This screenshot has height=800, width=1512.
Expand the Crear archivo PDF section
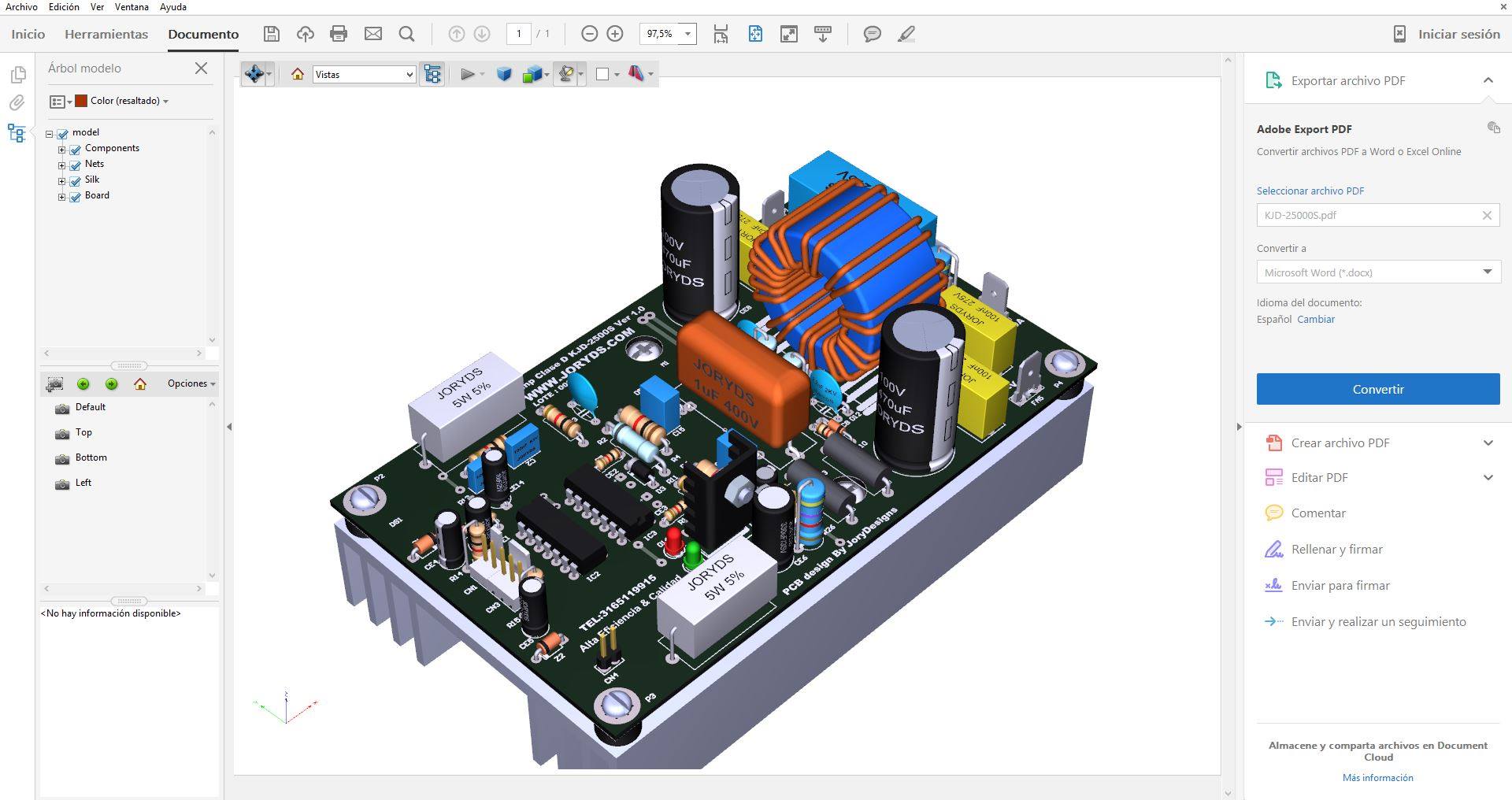point(1488,443)
